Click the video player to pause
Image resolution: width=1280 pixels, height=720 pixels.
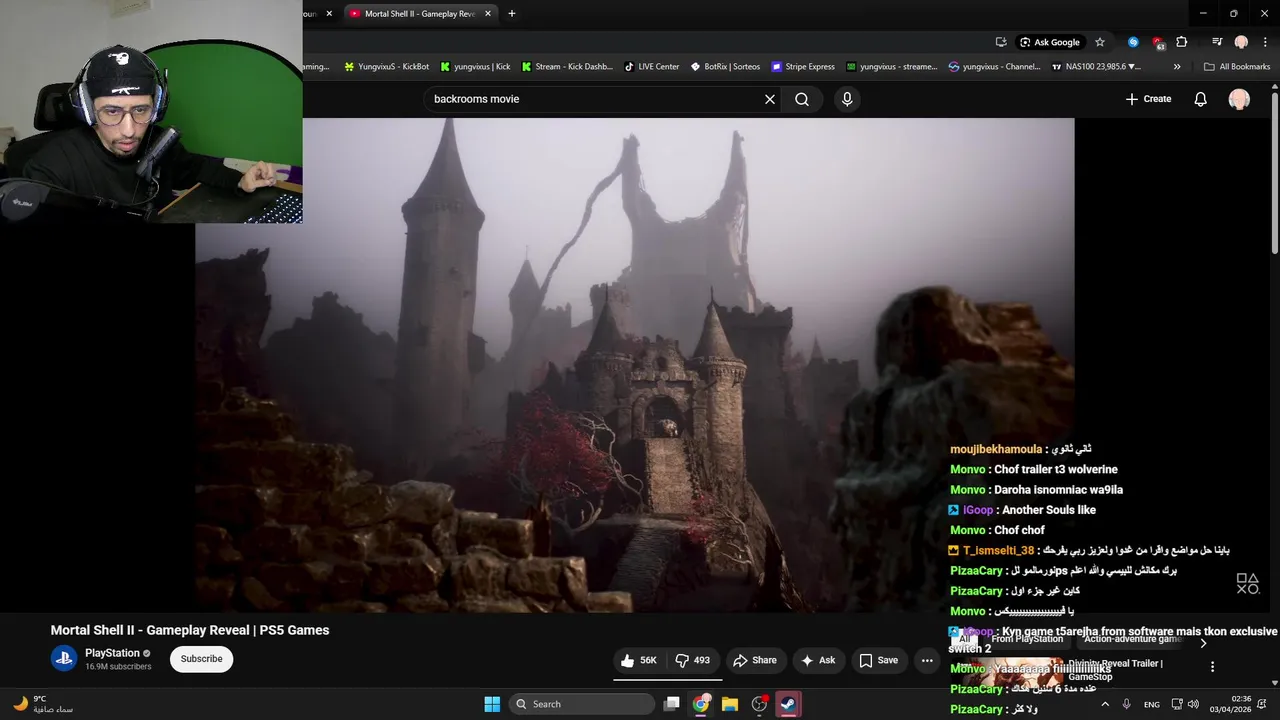tap(635, 365)
